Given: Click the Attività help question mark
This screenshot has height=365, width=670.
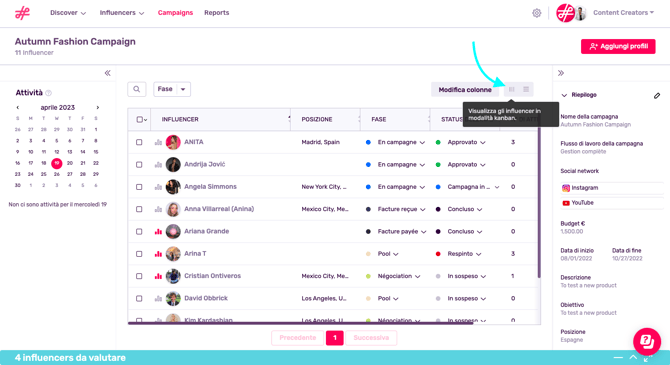Looking at the screenshot, I should tap(49, 93).
